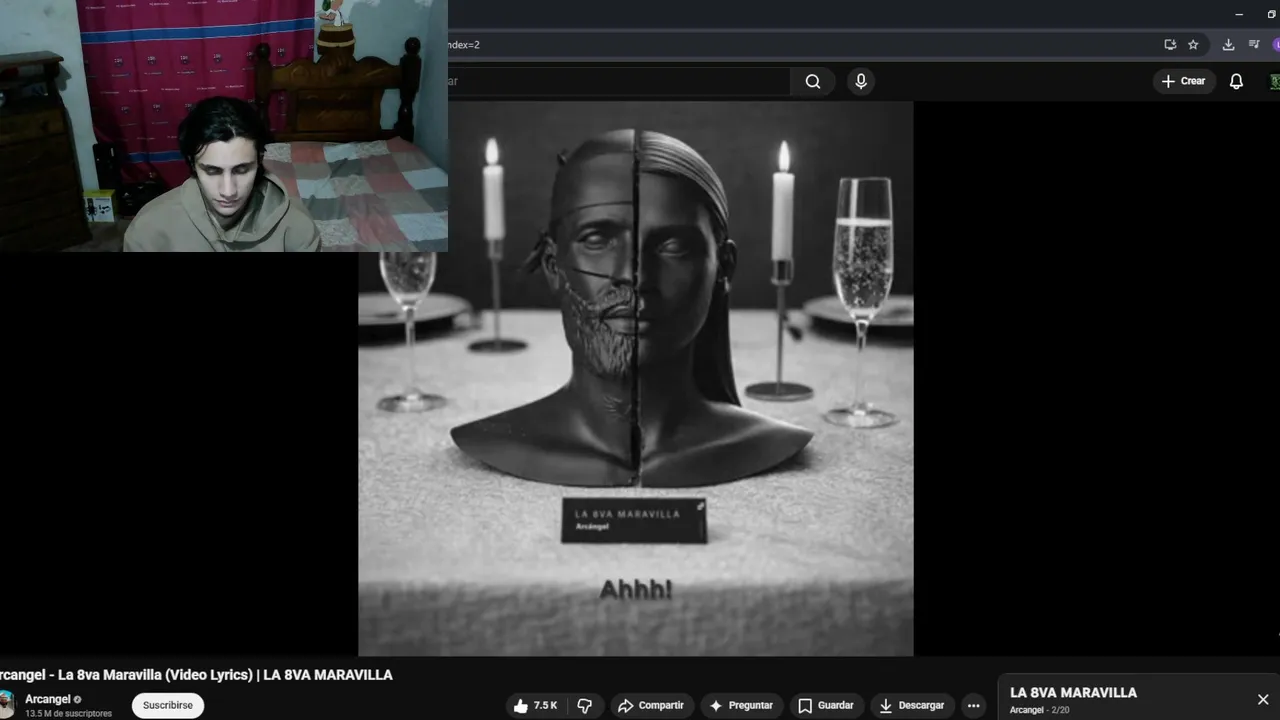Open the LA 8VA MARAVILLA playlist title
Screen dimensions: 1280x720
pyautogui.click(x=1073, y=692)
